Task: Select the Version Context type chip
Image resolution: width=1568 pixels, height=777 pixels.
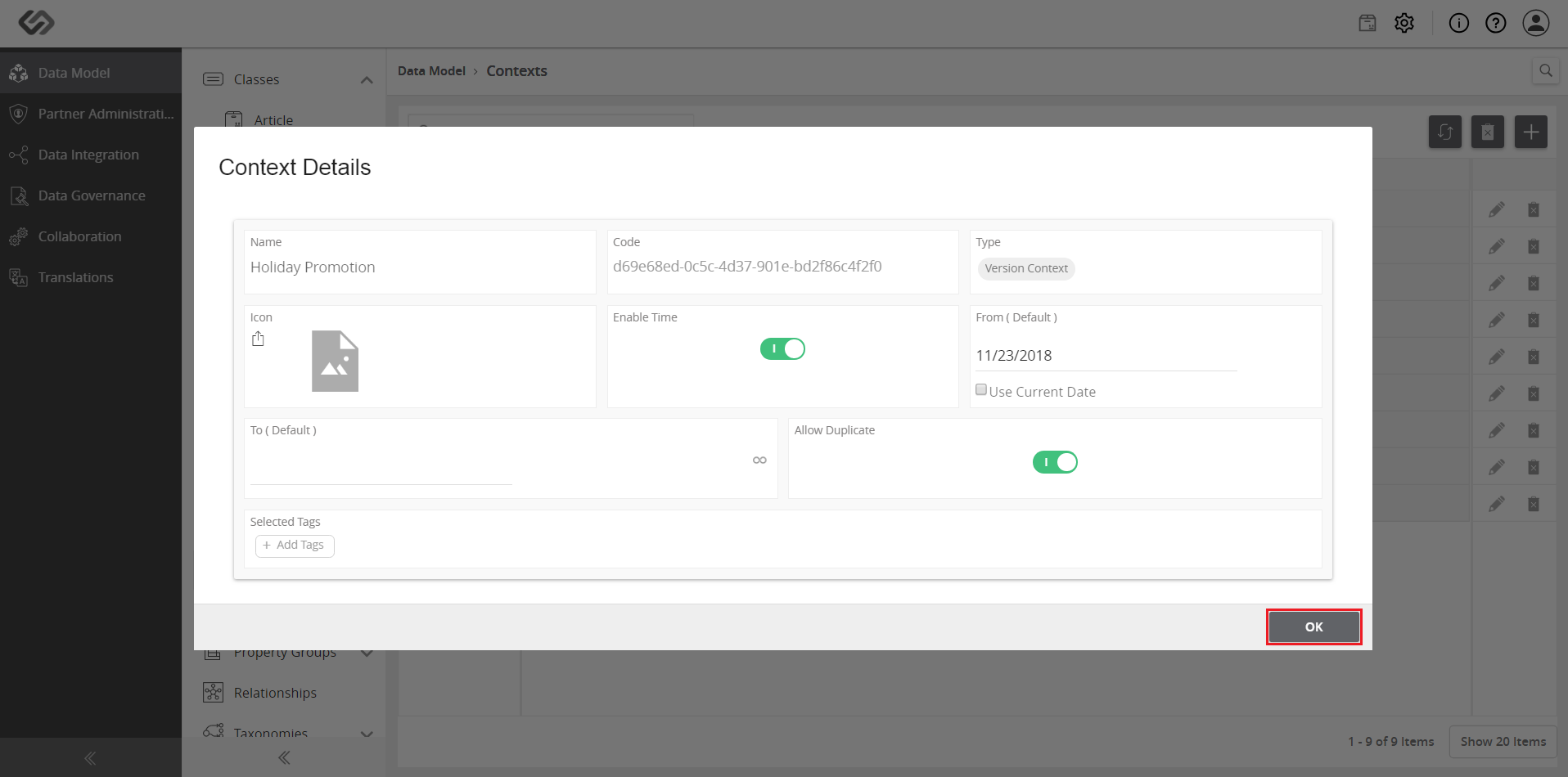Action: [x=1026, y=268]
